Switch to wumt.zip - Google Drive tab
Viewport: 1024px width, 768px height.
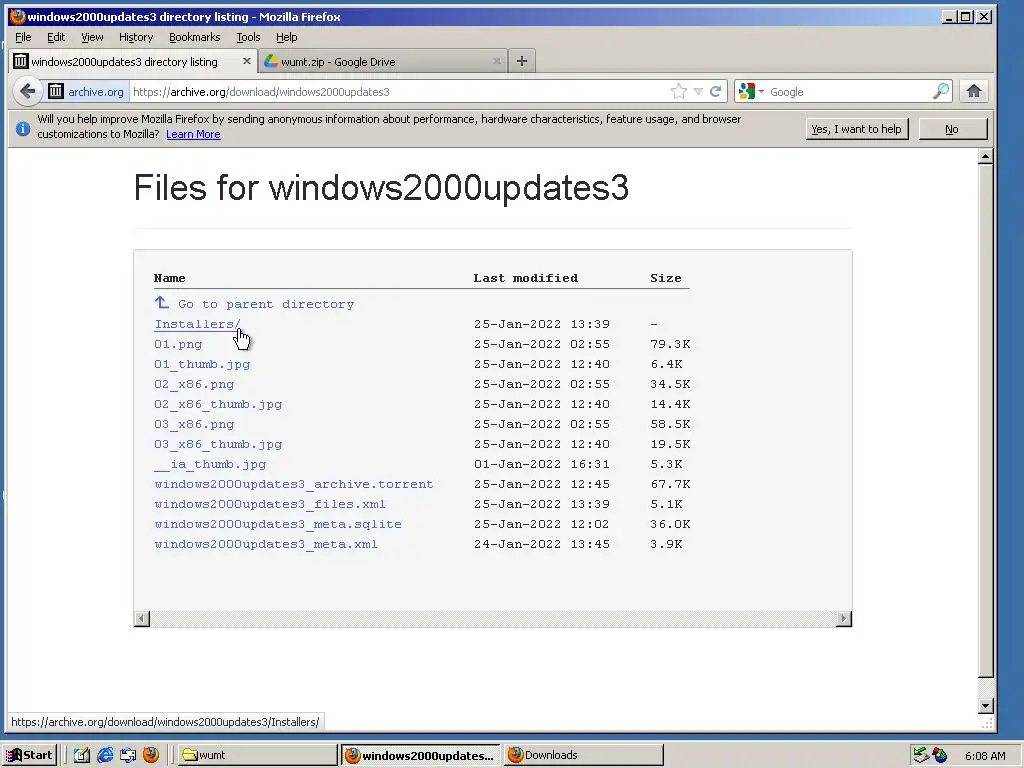(383, 61)
